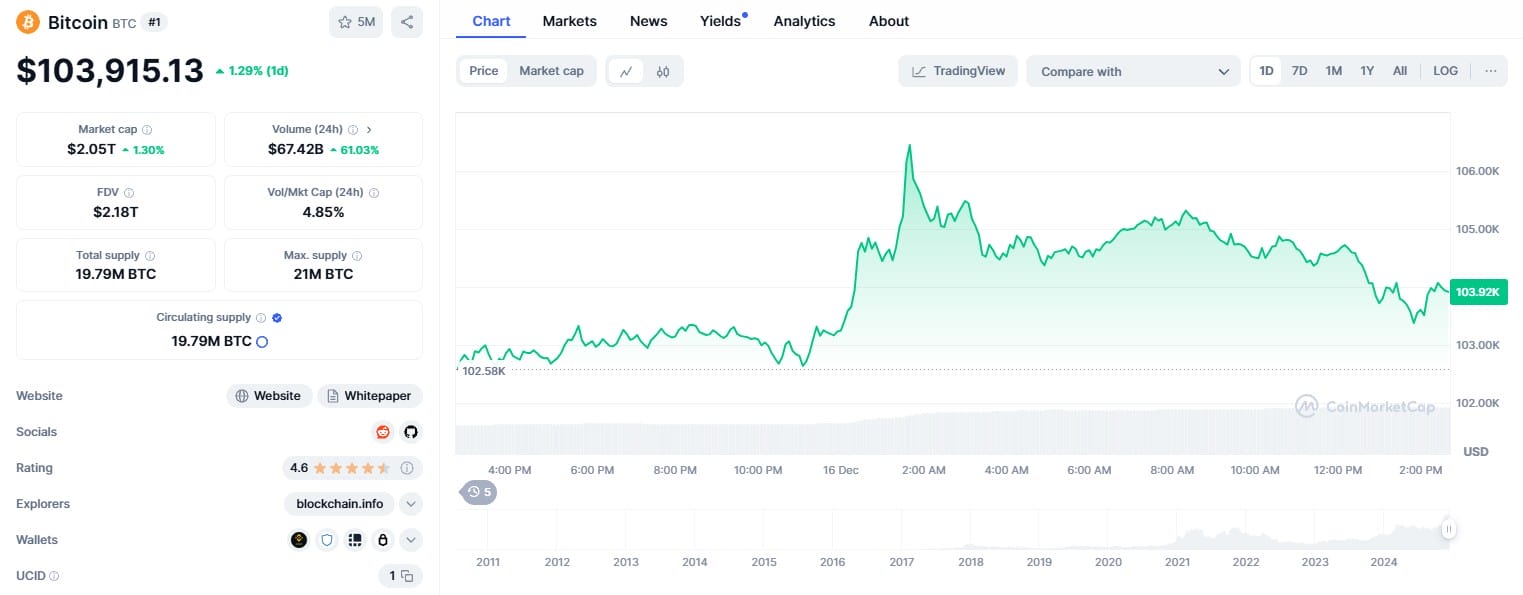Switch to candlestick chart view icon
This screenshot has height=595, width=1523.
[662, 71]
